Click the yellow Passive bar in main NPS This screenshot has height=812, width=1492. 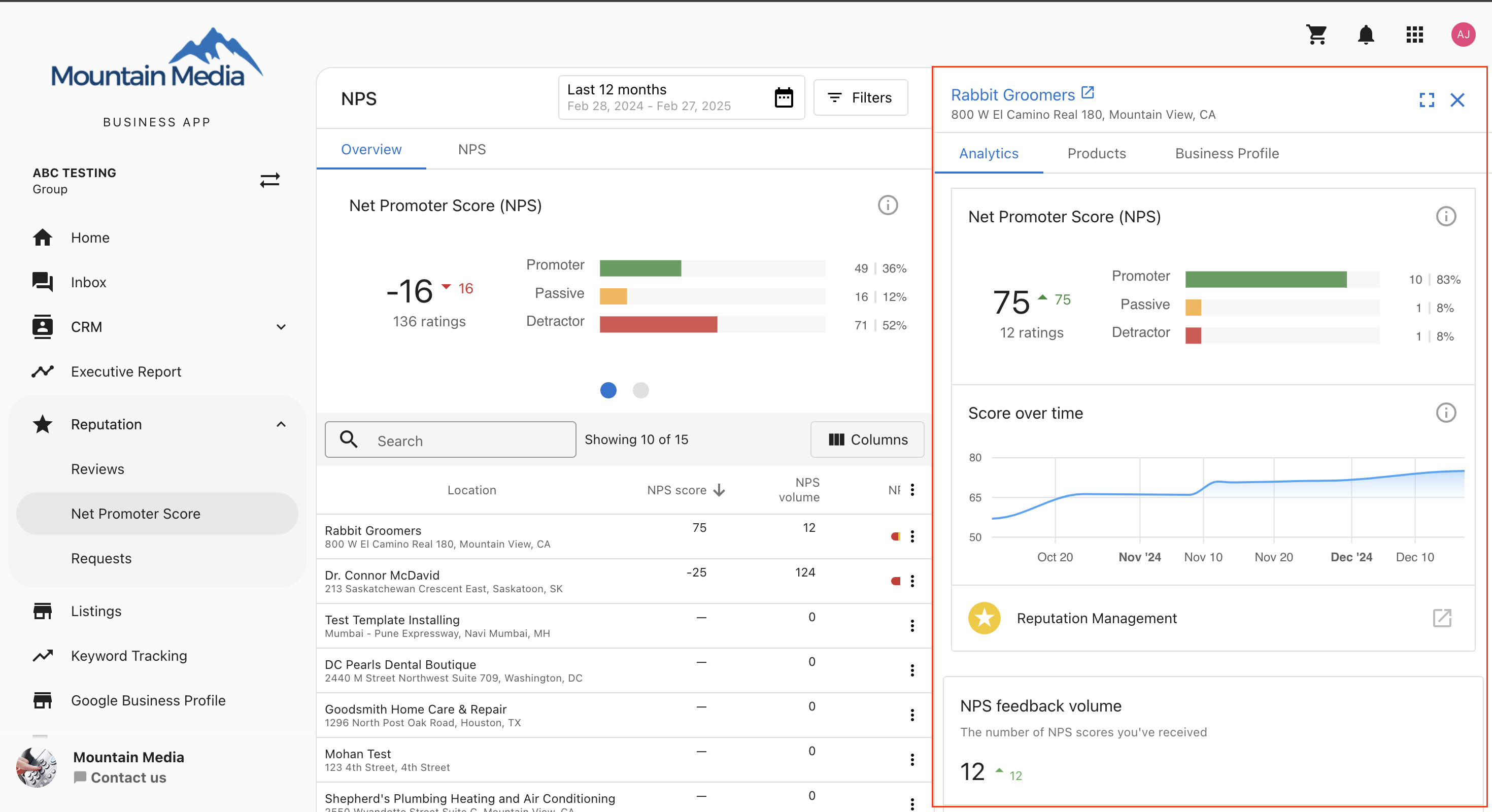[x=613, y=296]
